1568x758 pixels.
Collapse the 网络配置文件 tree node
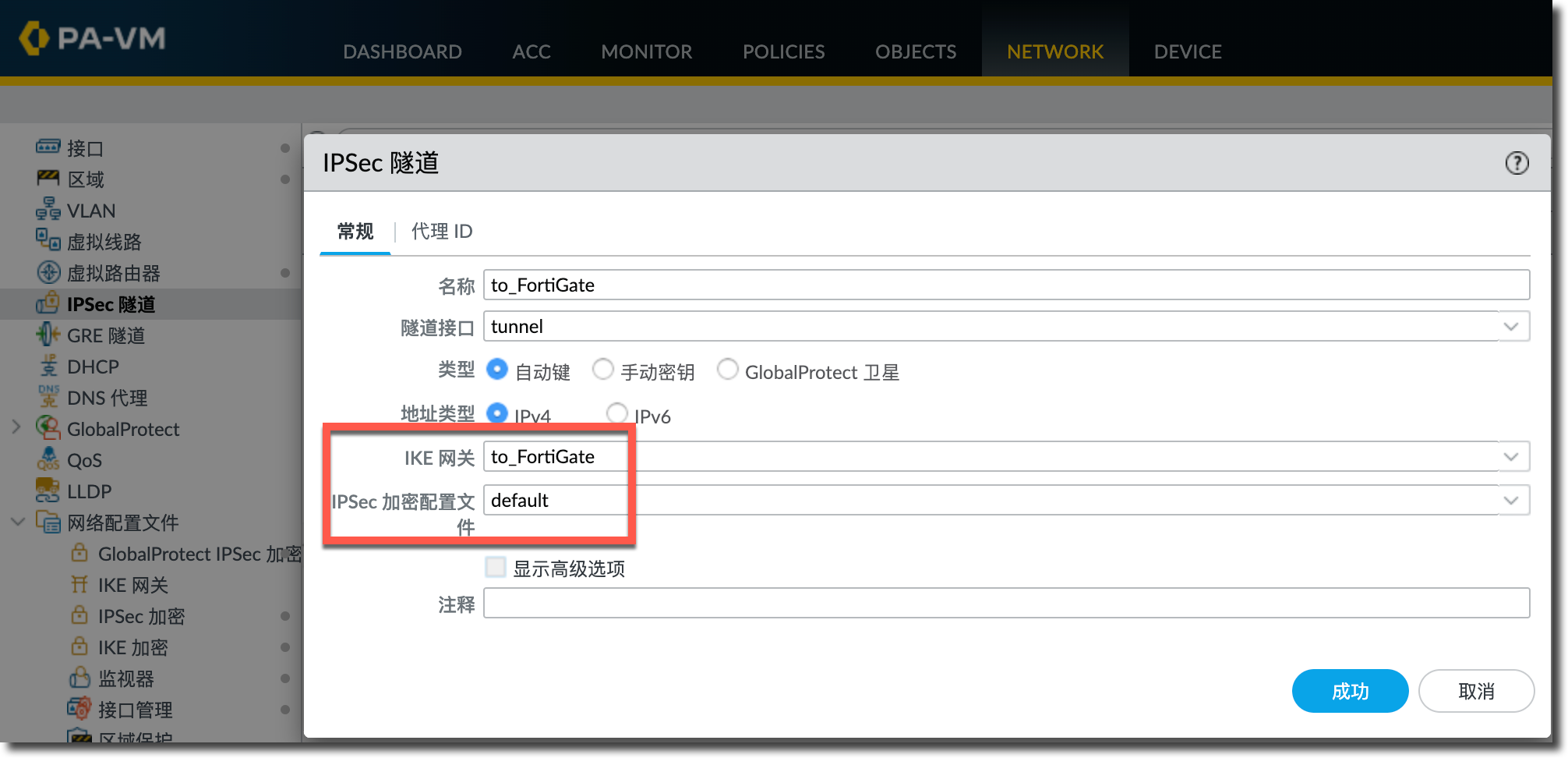pos(17,522)
